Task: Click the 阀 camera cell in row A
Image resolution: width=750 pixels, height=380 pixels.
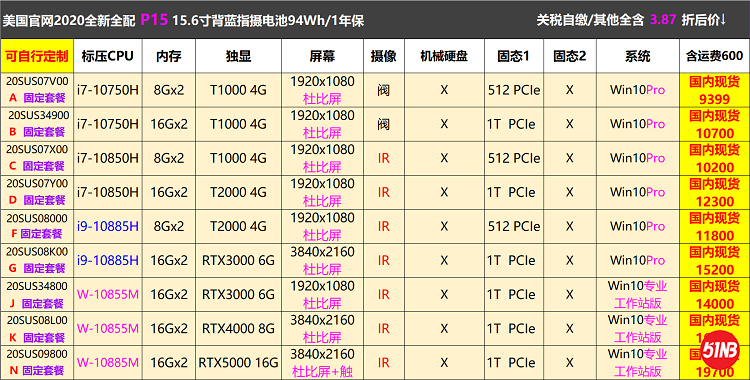Action: tap(384, 90)
